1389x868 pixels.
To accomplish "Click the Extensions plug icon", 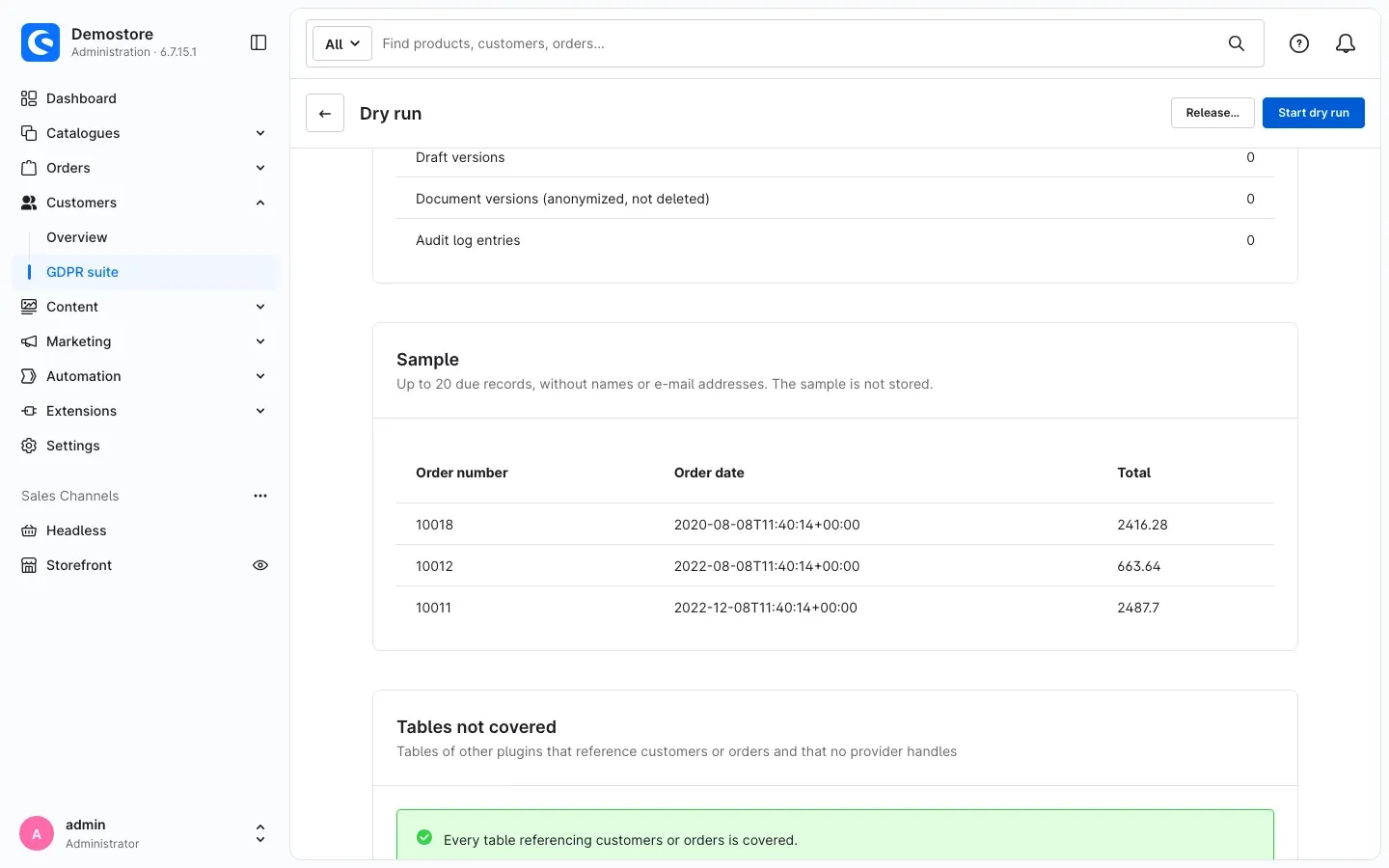I will point(29,411).
